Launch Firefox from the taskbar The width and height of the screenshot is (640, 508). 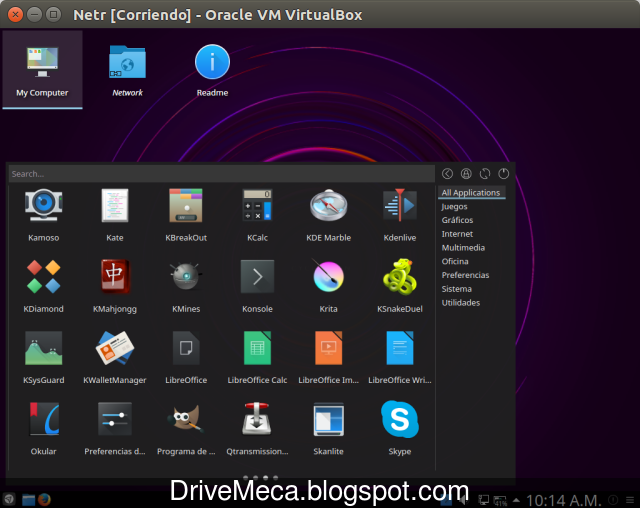pos(44,499)
